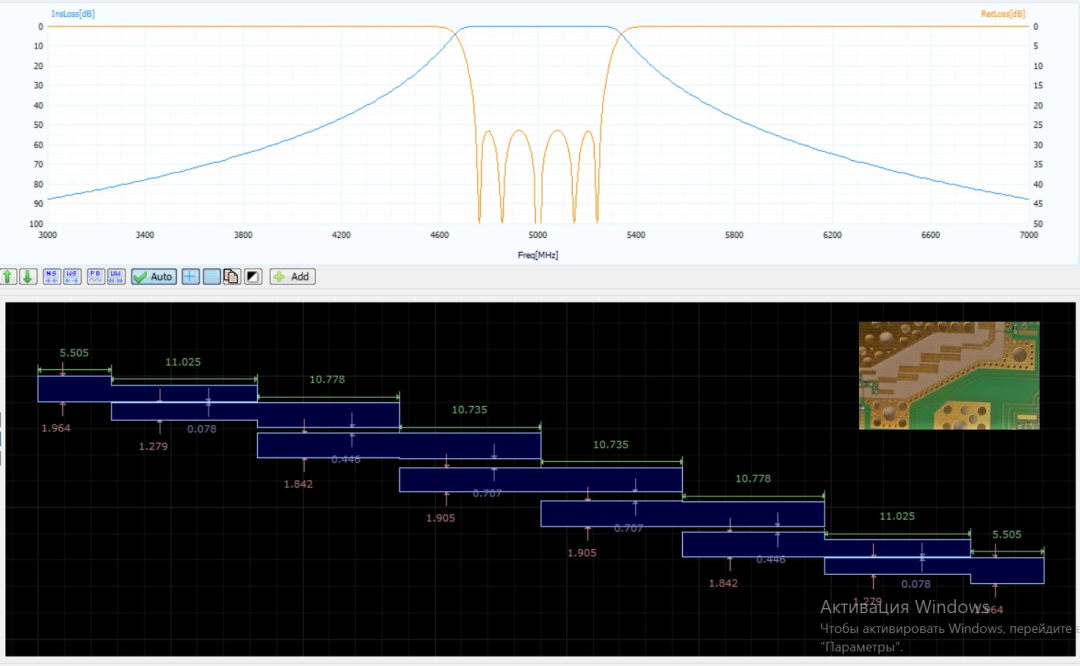The image size is (1080, 666).
Task: Click the PCB filter photo thumbnail
Action: [949, 375]
